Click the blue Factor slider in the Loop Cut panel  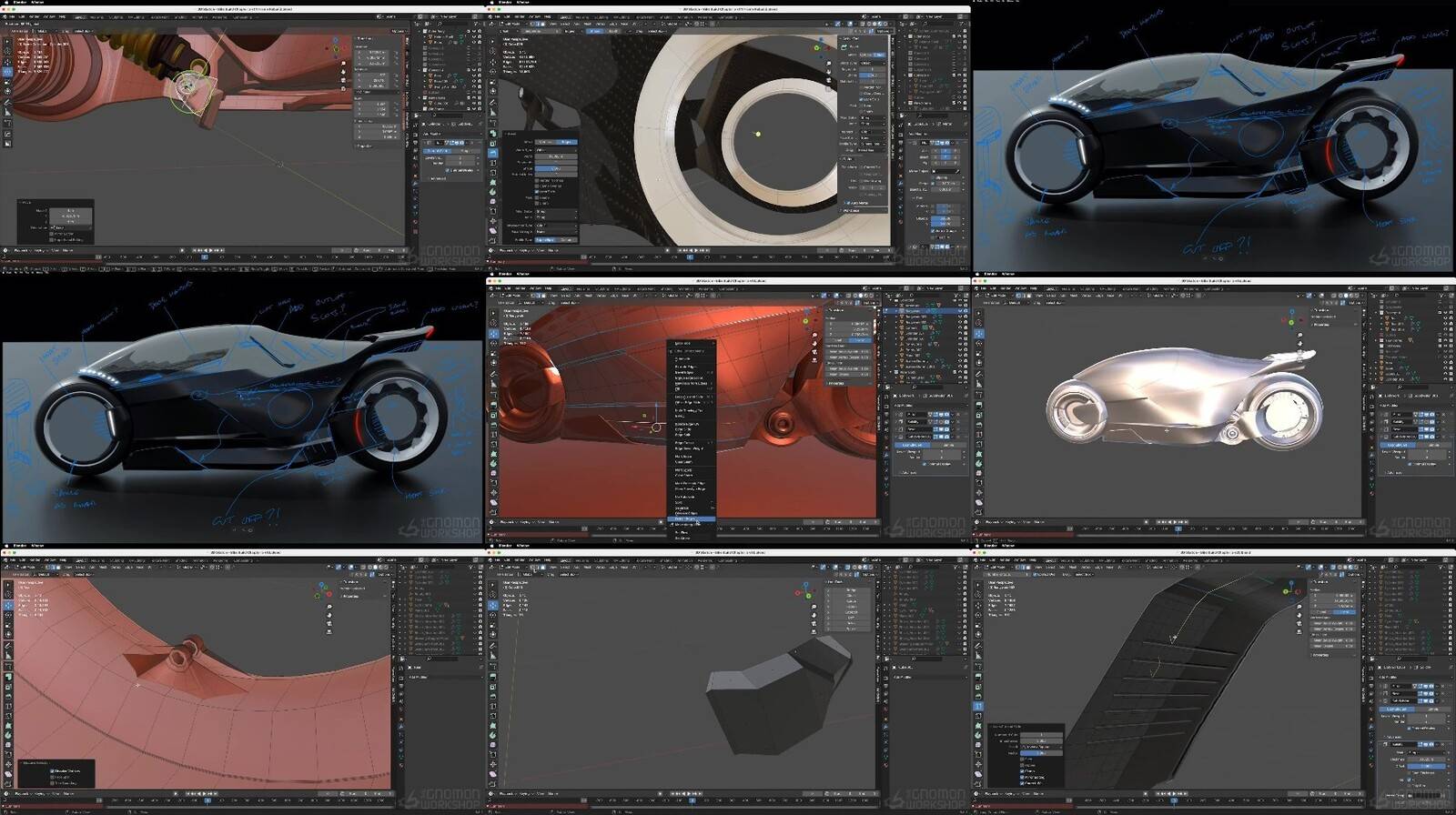pos(1042,753)
